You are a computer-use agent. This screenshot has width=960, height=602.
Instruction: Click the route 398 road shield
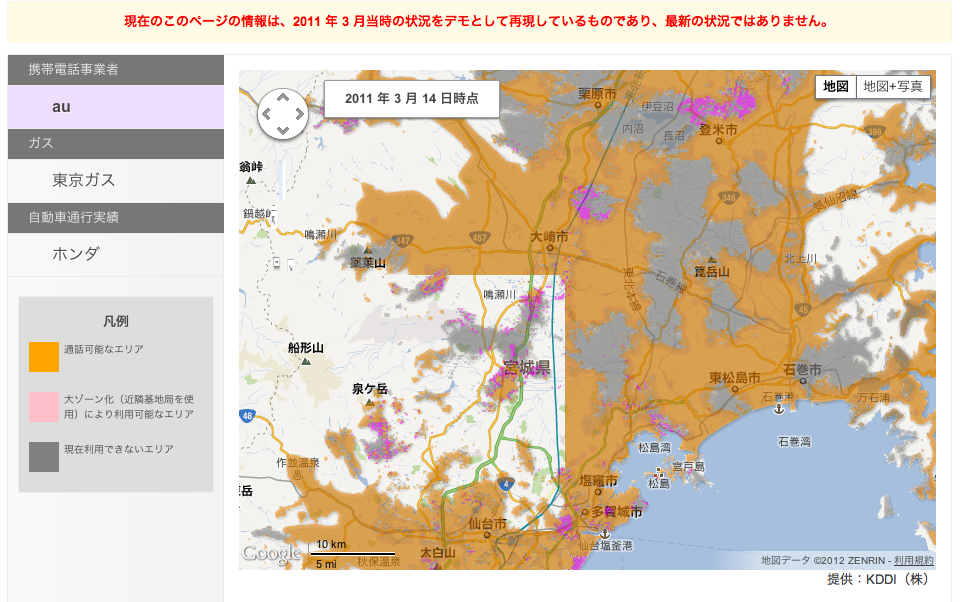[874, 131]
